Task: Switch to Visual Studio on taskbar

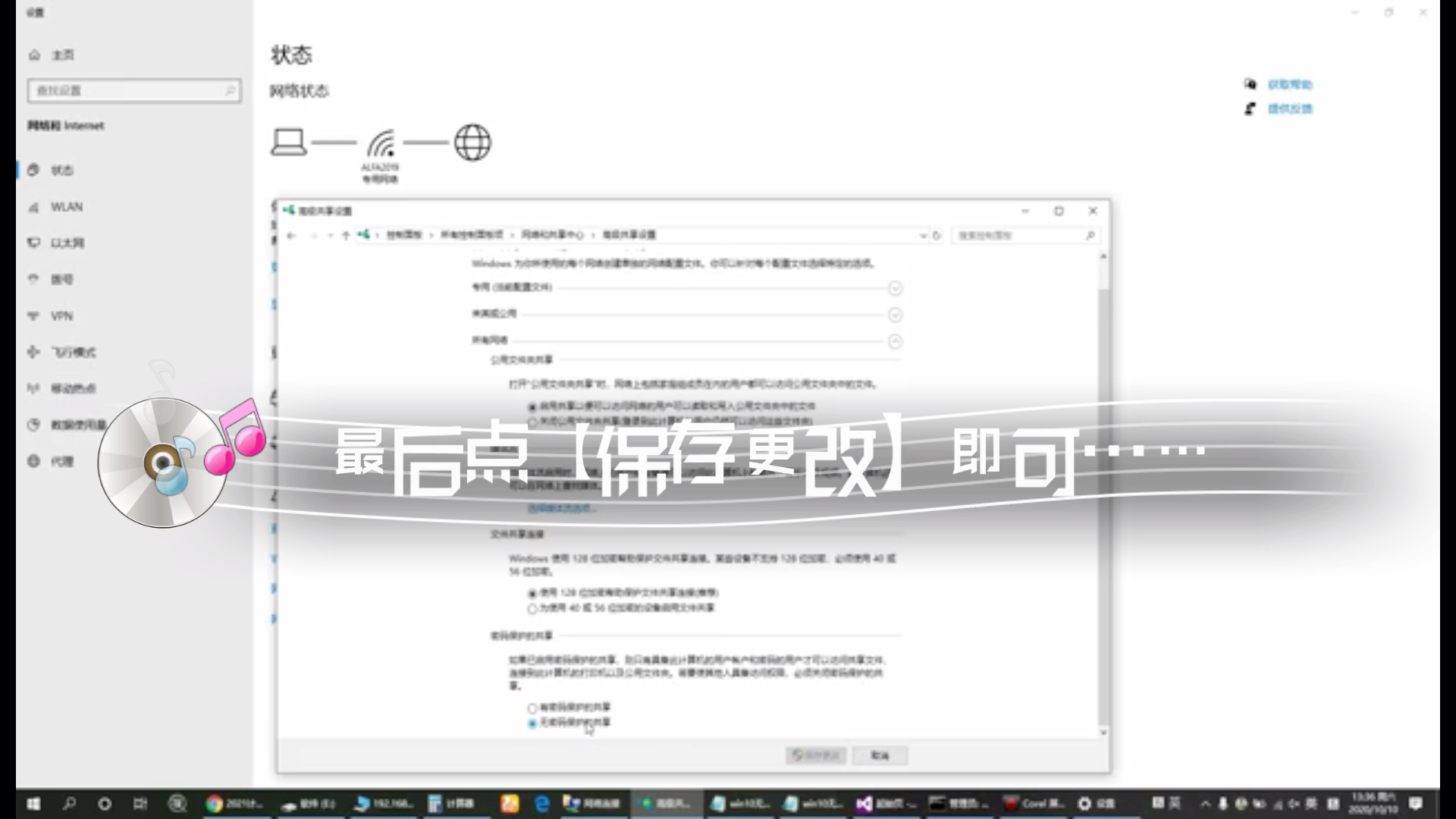Action: (886, 804)
